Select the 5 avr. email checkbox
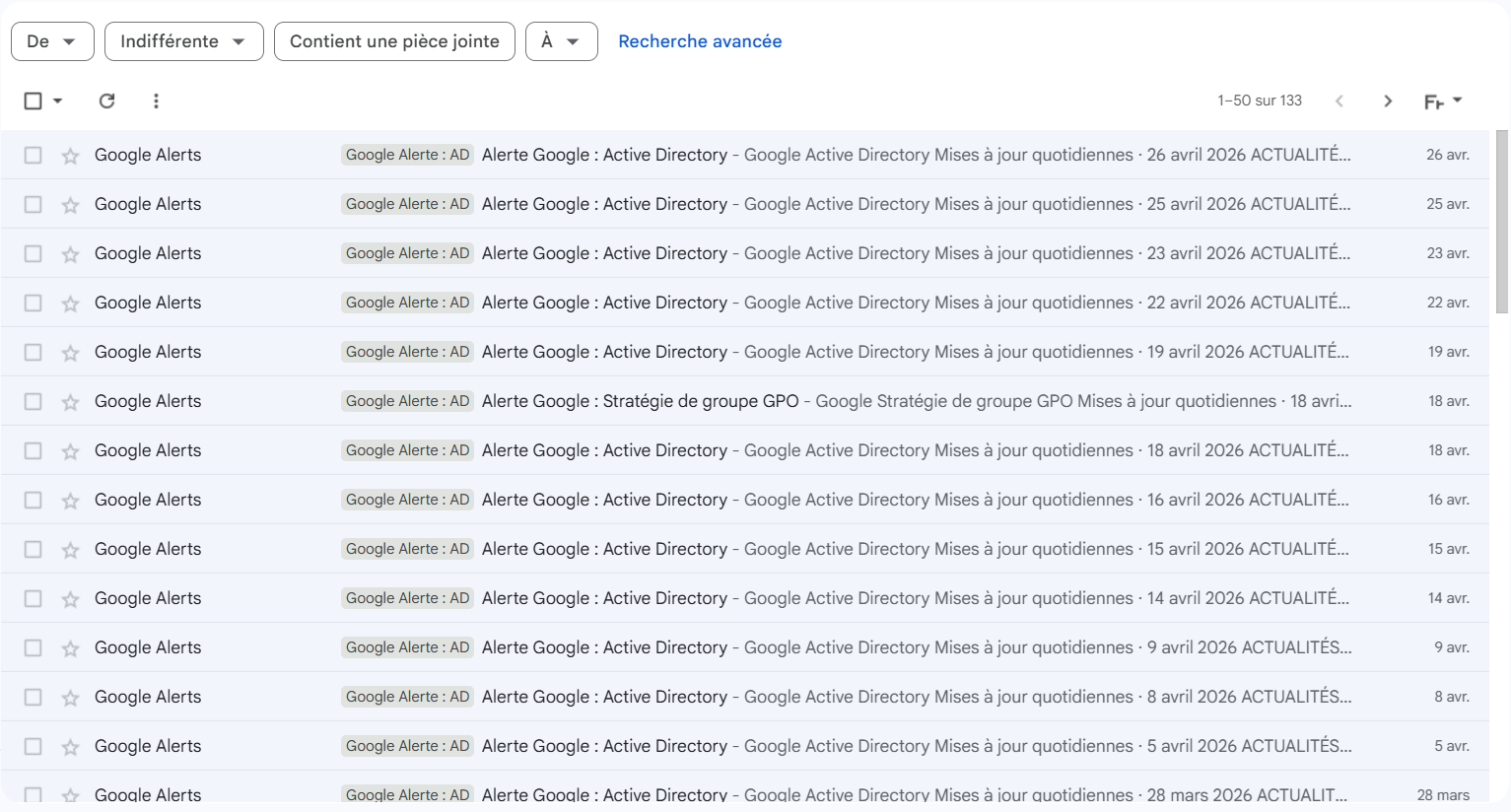Screen dimensions: 1511x812 (x=33, y=746)
